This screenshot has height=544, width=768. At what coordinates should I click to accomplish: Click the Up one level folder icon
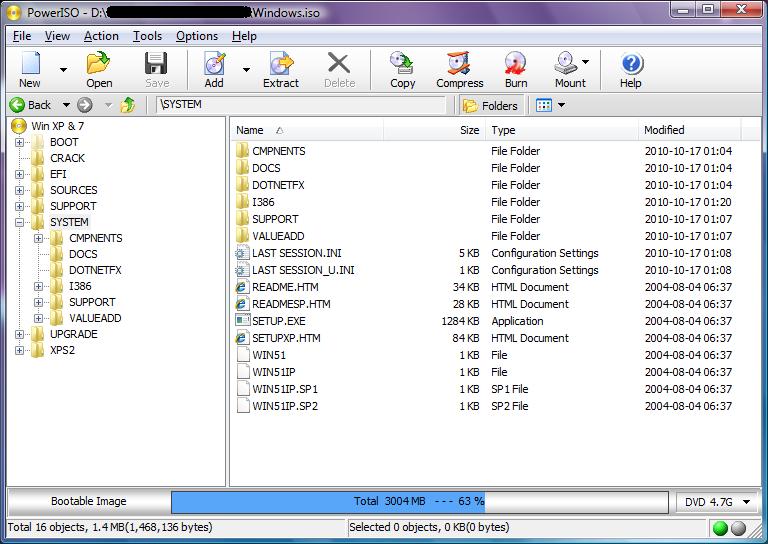tap(128, 105)
